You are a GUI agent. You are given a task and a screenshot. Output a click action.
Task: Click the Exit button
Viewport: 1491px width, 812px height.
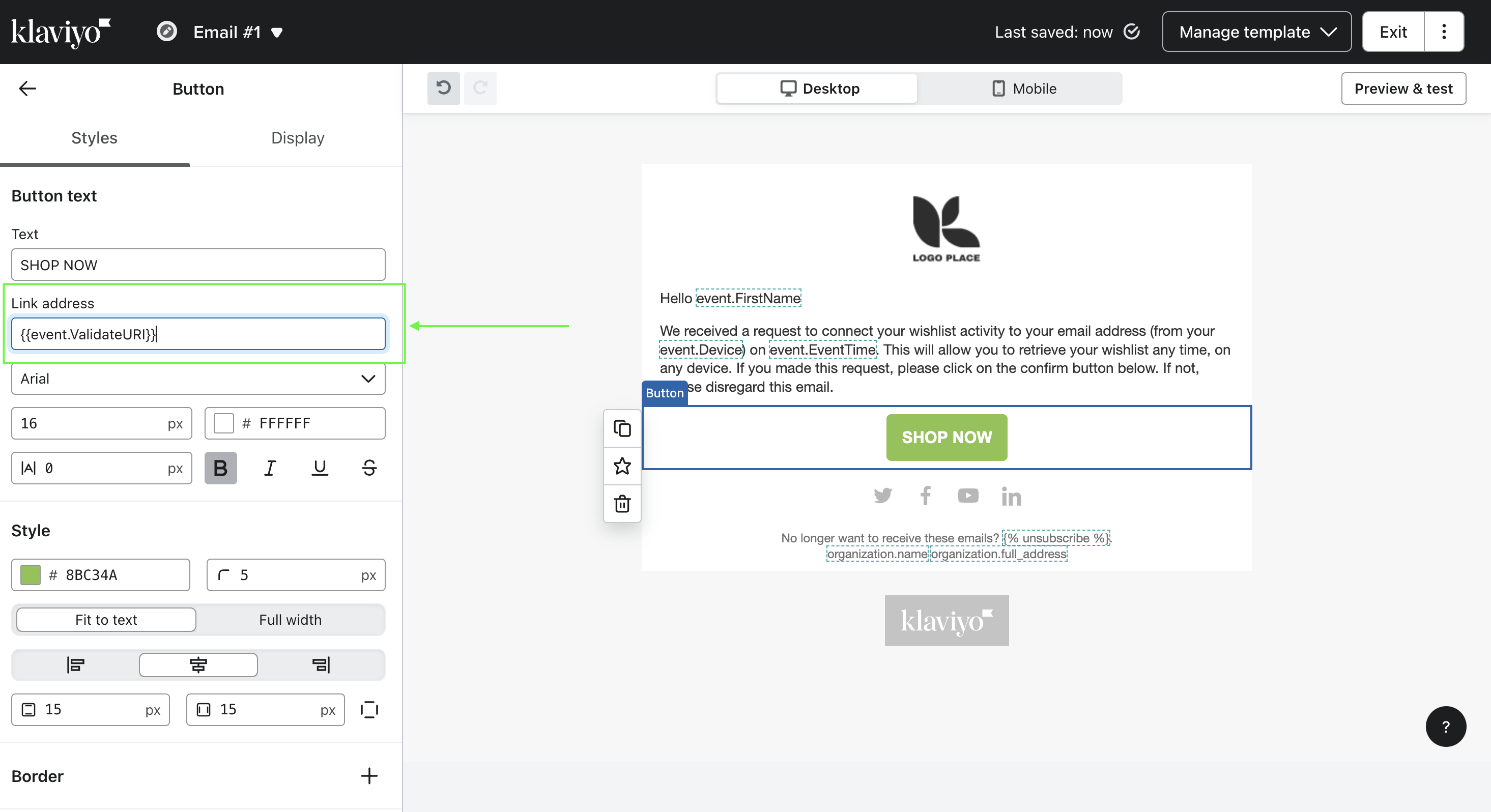click(x=1393, y=32)
